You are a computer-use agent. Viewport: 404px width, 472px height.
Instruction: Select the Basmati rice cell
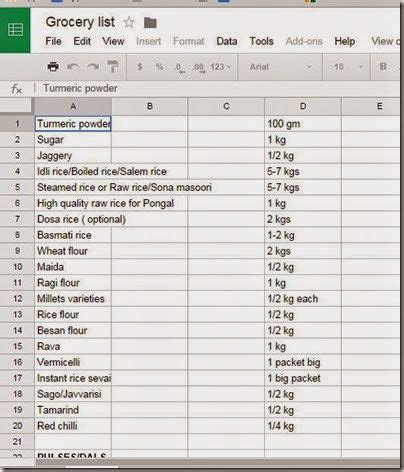tap(73, 235)
